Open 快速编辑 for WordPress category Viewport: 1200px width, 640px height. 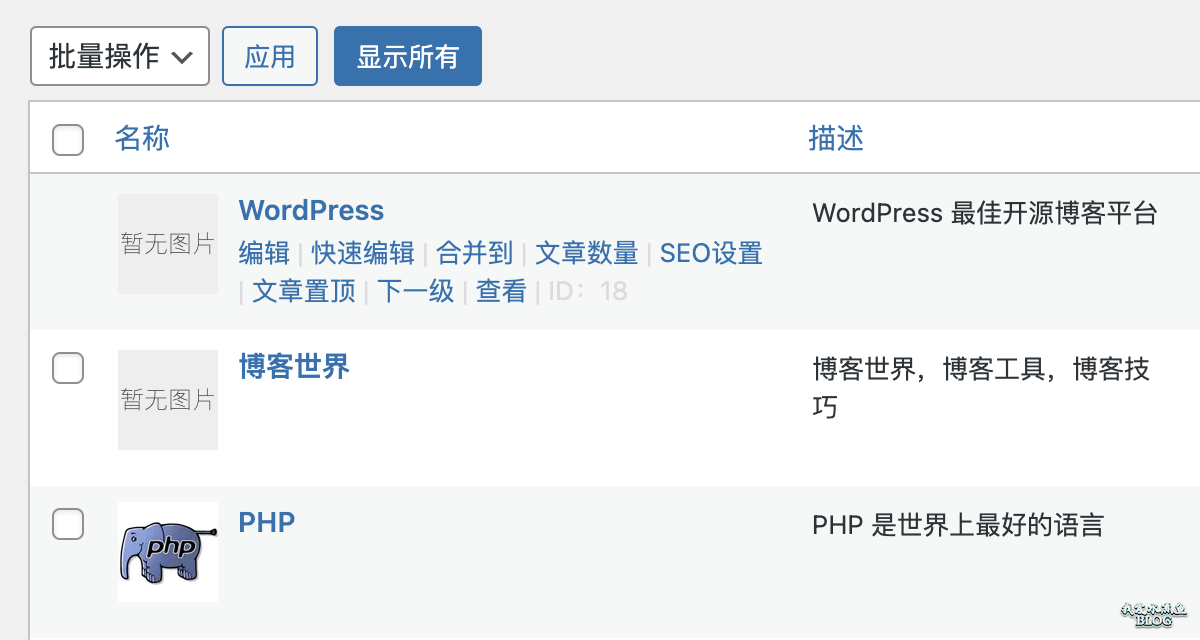(x=363, y=253)
